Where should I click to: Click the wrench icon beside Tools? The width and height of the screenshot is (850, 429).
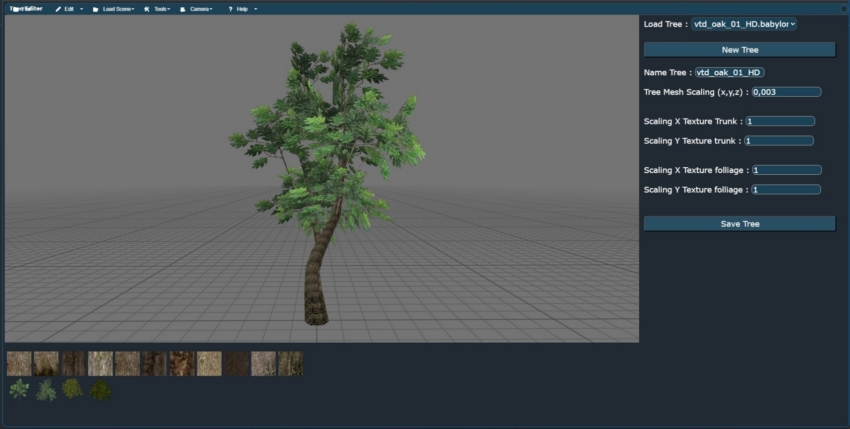146,9
